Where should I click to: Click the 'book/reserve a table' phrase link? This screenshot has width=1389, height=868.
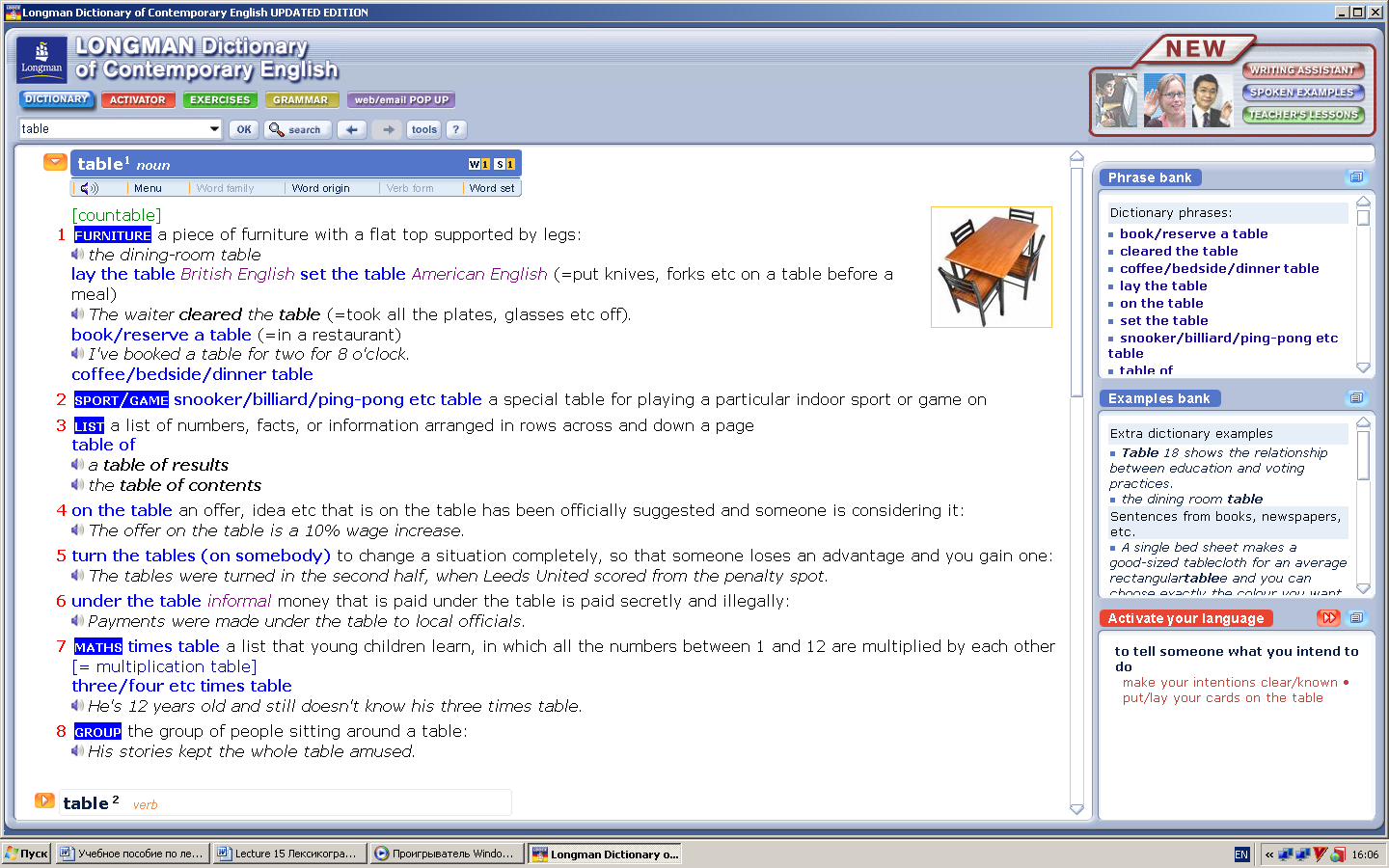pos(1194,234)
